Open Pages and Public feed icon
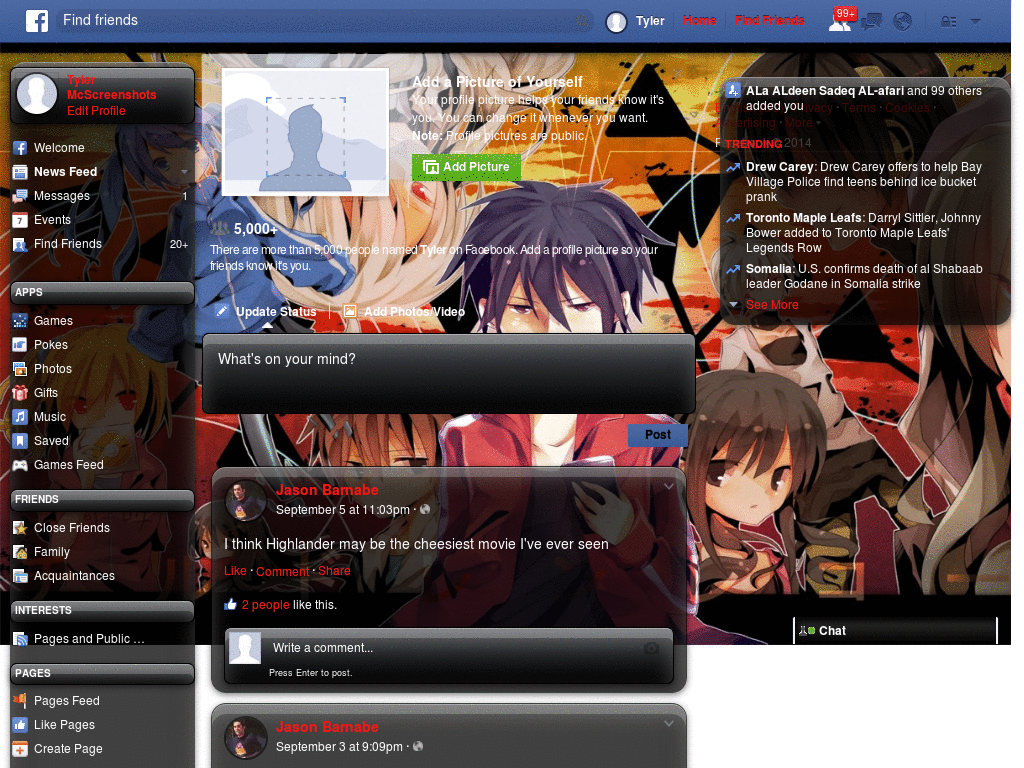 click(x=20, y=639)
